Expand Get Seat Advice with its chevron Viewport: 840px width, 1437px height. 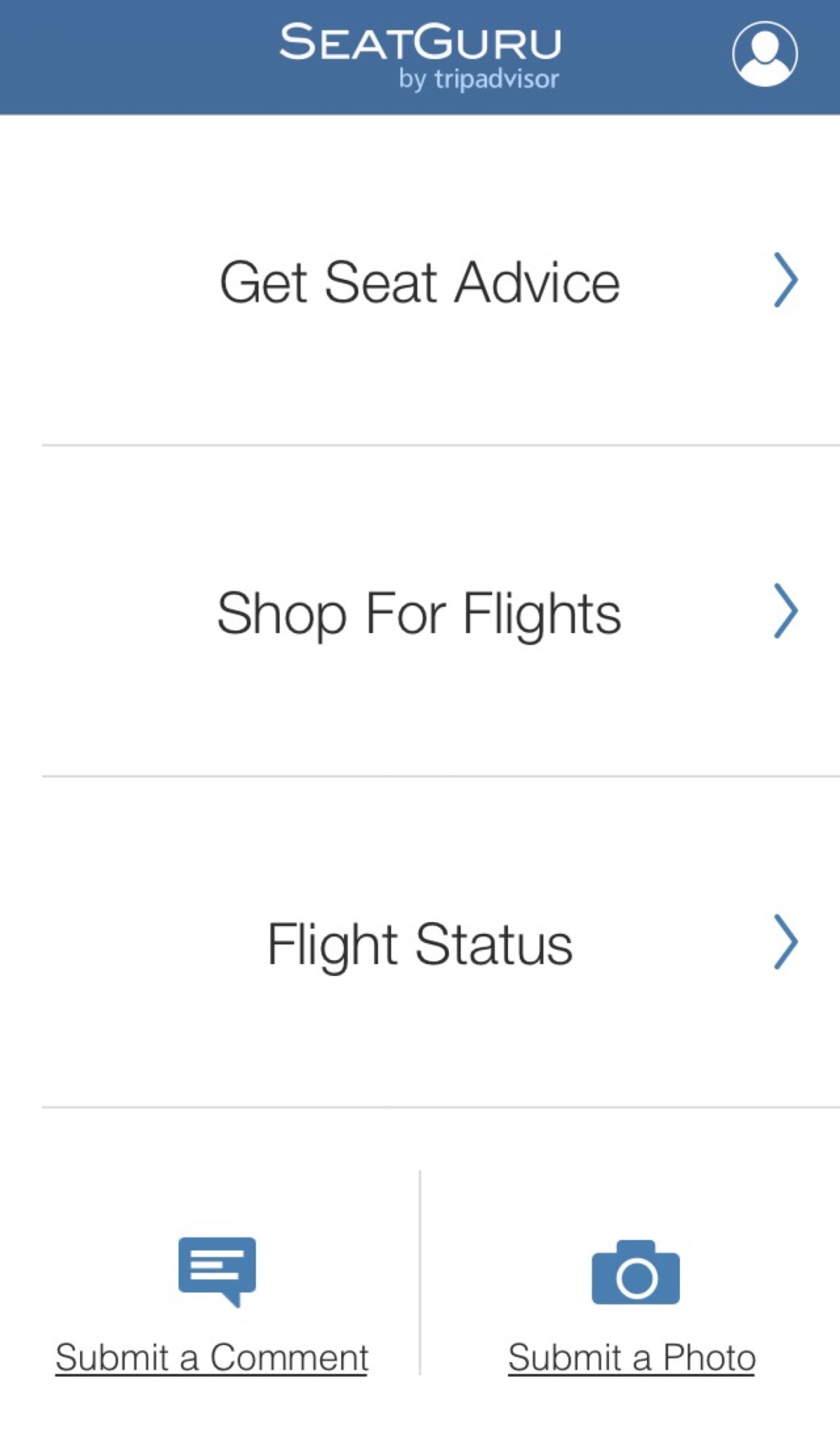pyautogui.click(x=785, y=281)
